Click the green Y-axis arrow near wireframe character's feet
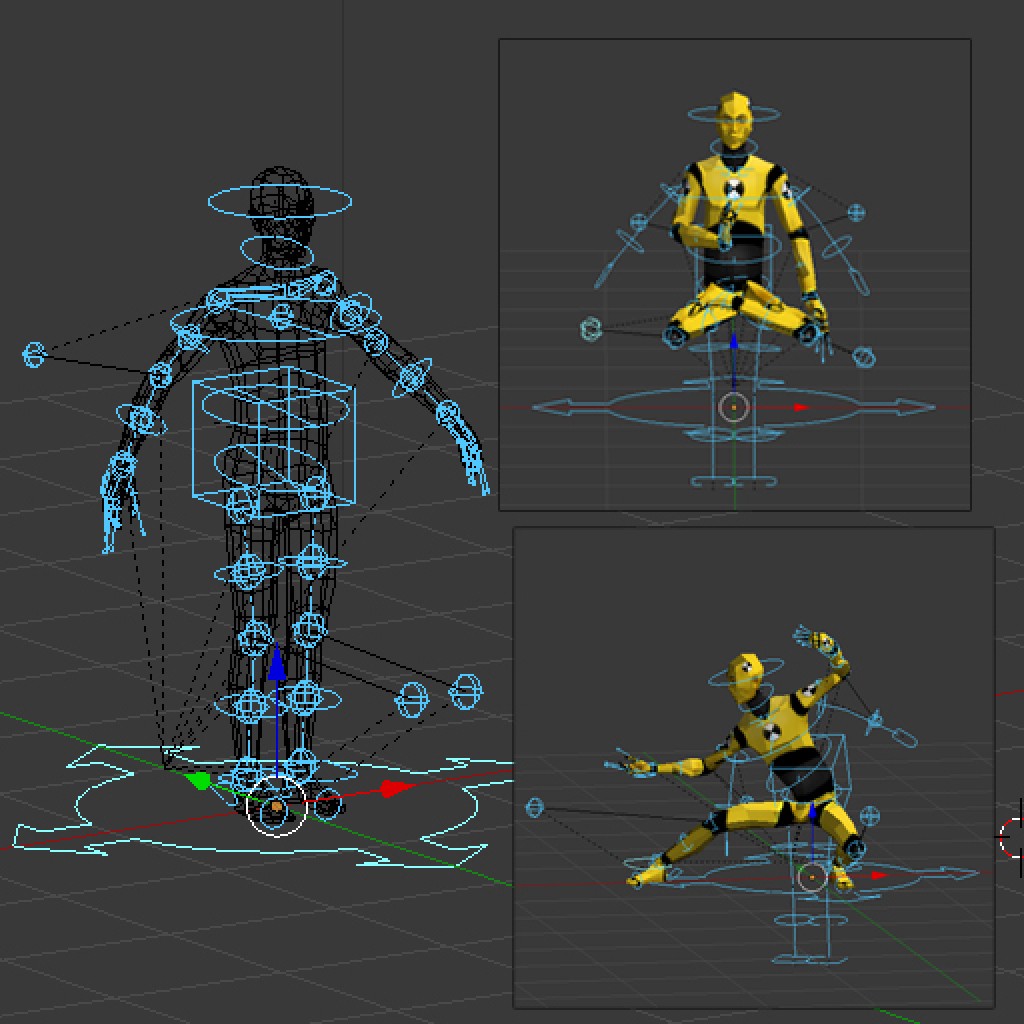 coord(198,780)
